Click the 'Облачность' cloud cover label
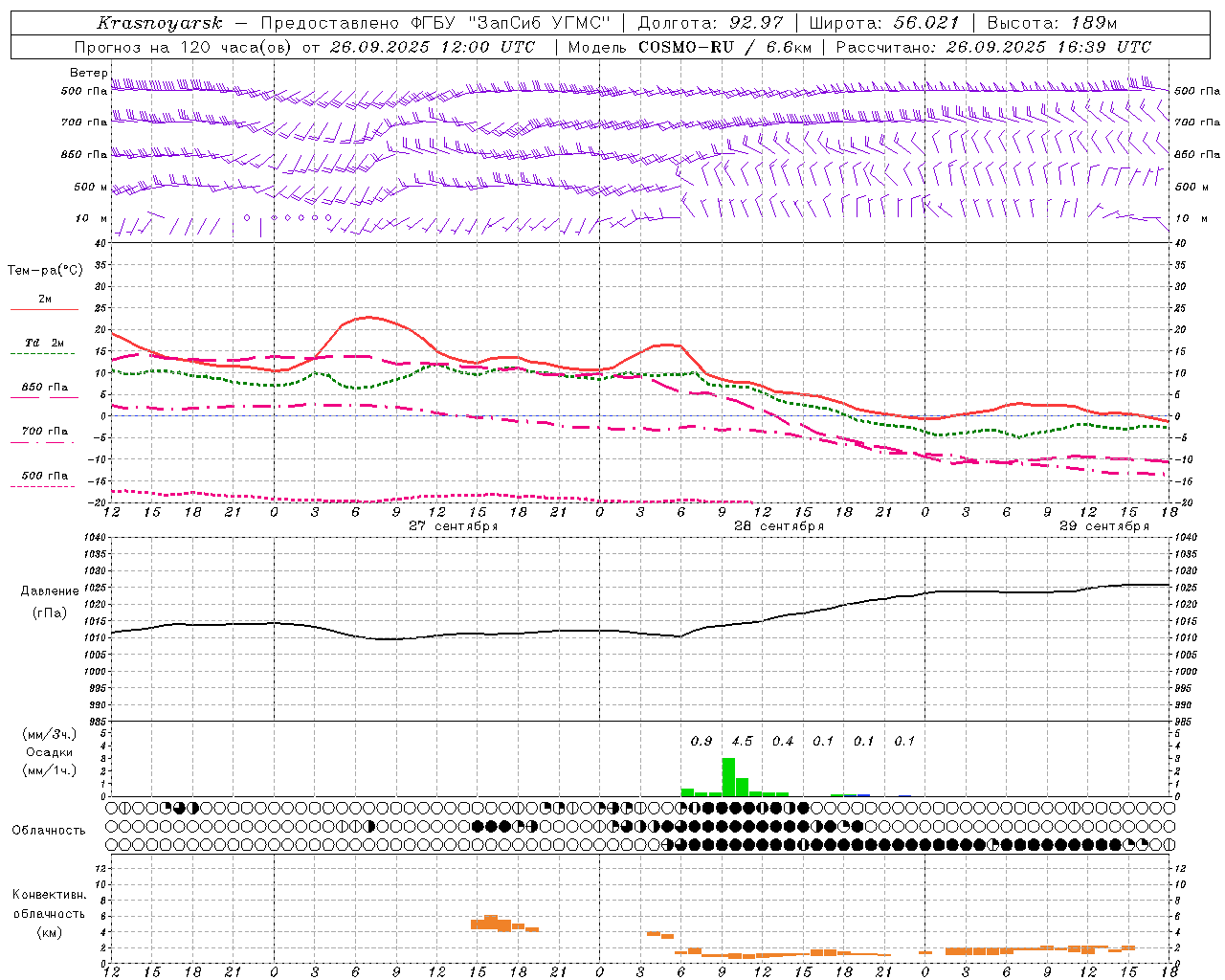The height and width of the screenshot is (980, 1225). (49, 831)
